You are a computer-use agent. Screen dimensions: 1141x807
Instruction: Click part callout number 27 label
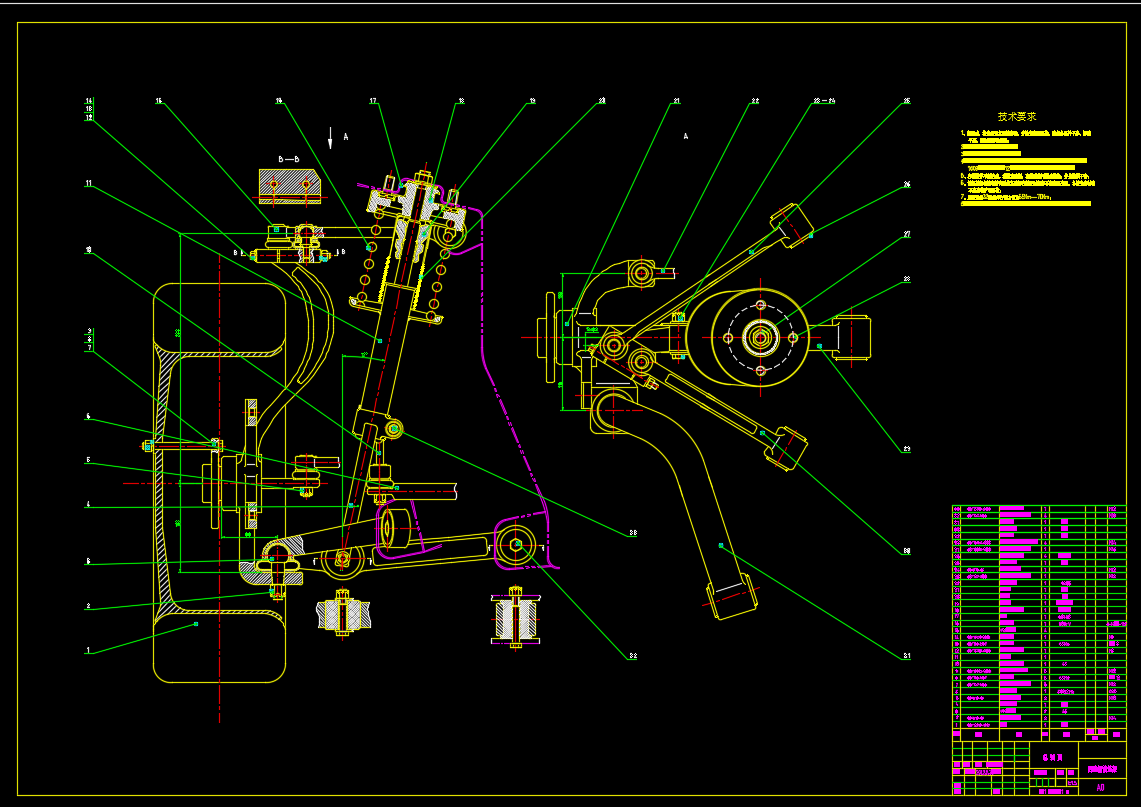pyautogui.click(x=906, y=234)
